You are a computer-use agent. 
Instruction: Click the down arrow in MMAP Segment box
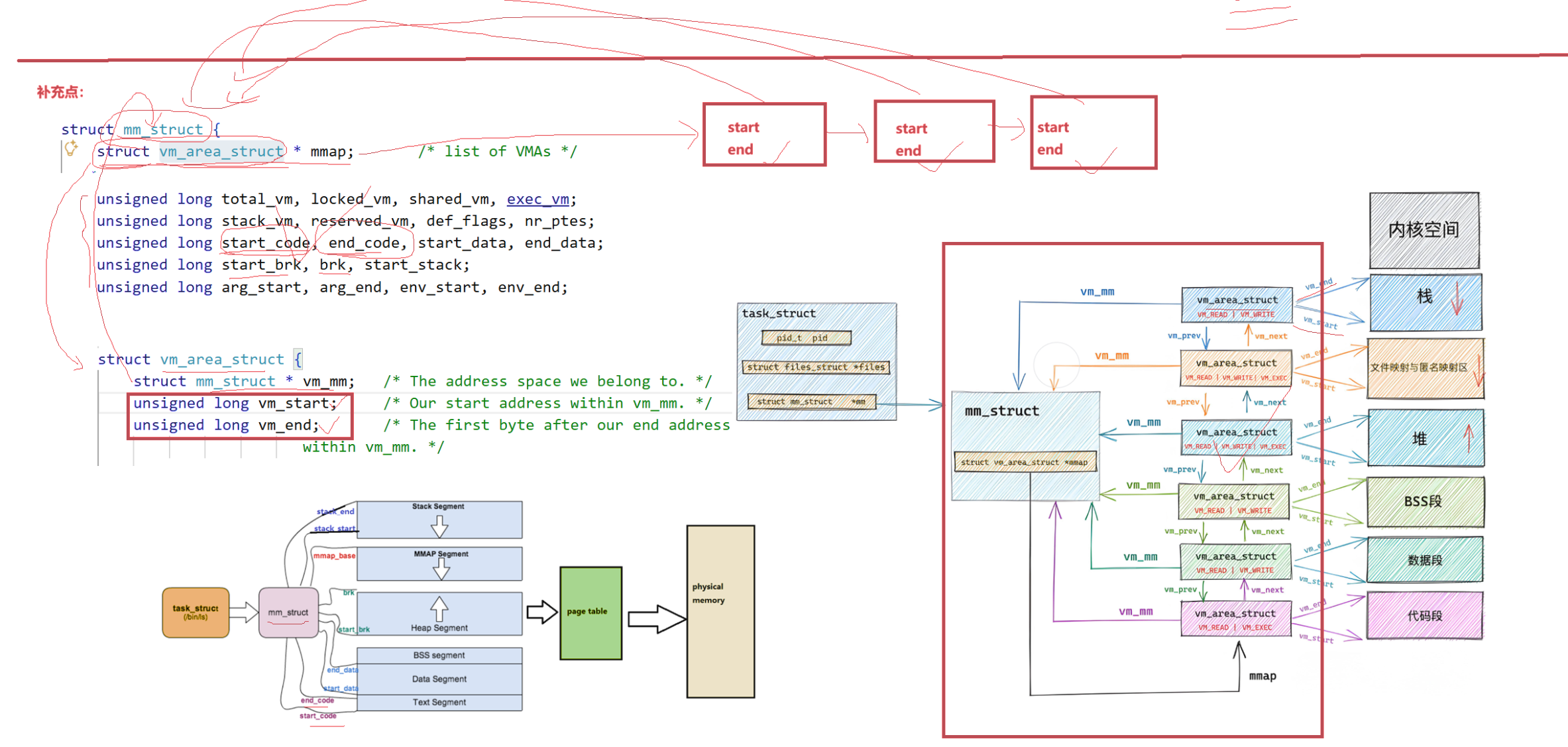pyautogui.click(x=441, y=568)
